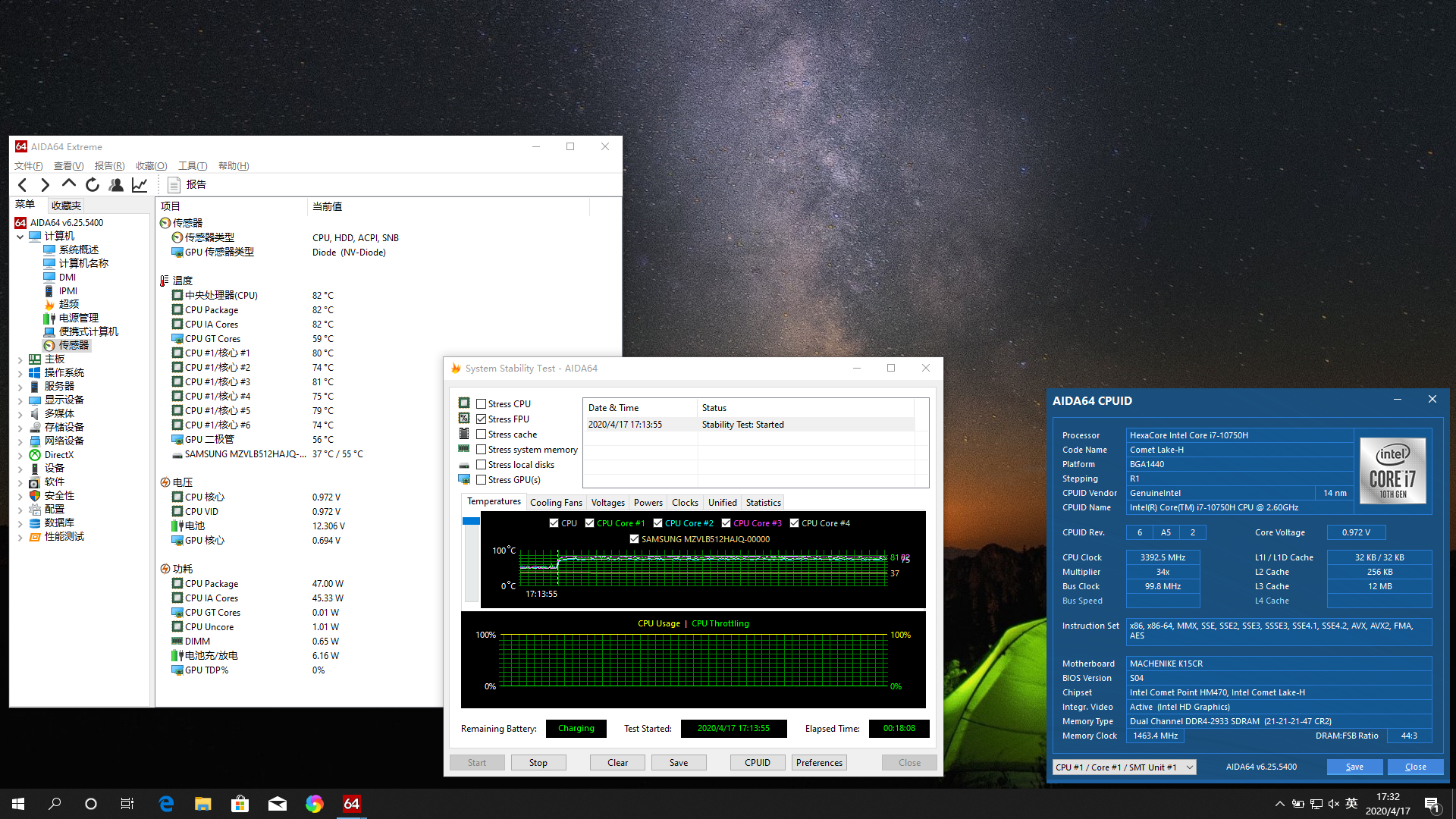Go forward with the AIDA64 toolbar arrow
This screenshot has height=819, width=1456.
pyautogui.click(x=45, y=184)
